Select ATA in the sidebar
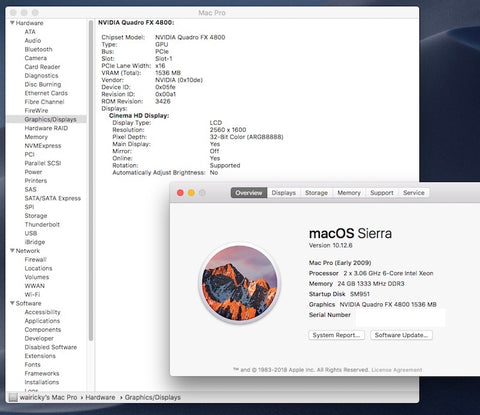 click(30, 32)
